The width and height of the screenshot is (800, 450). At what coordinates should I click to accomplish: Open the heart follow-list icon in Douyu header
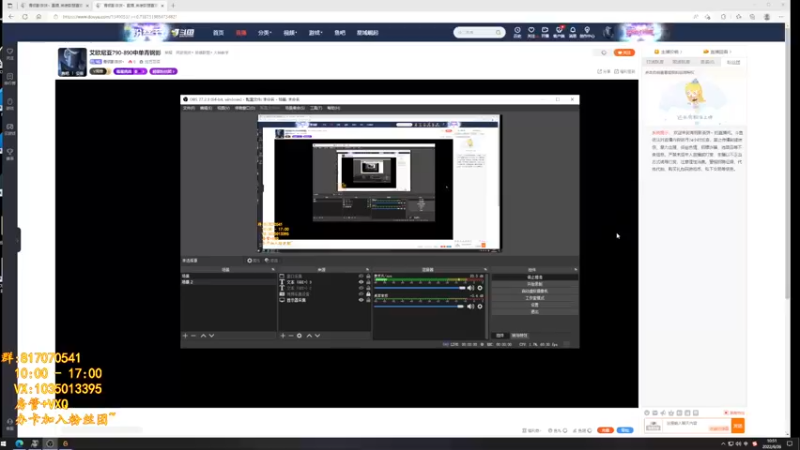[531, 31]
